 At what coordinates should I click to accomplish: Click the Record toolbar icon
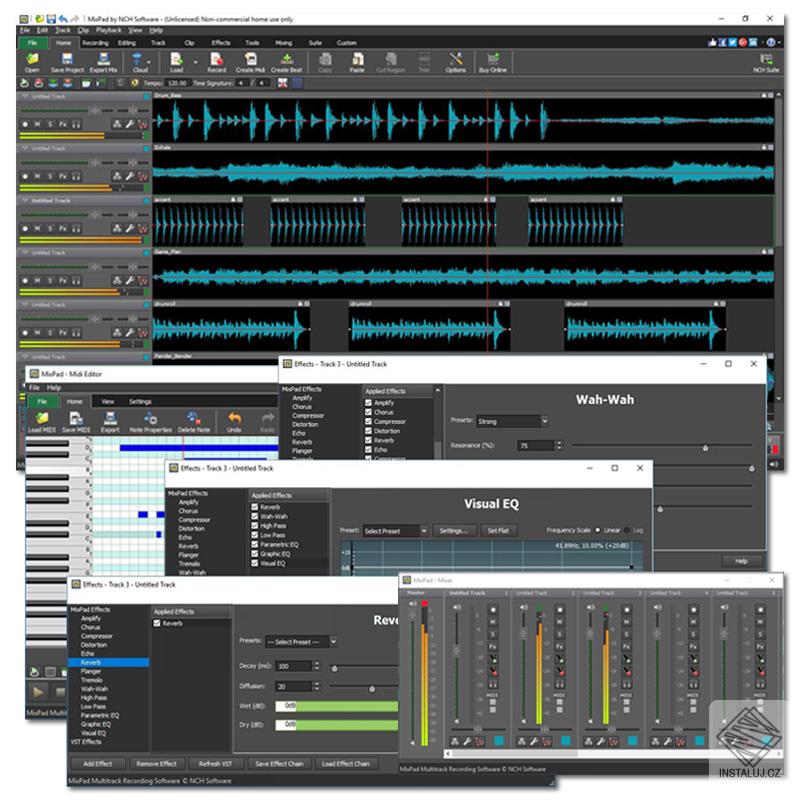(216, 60)
